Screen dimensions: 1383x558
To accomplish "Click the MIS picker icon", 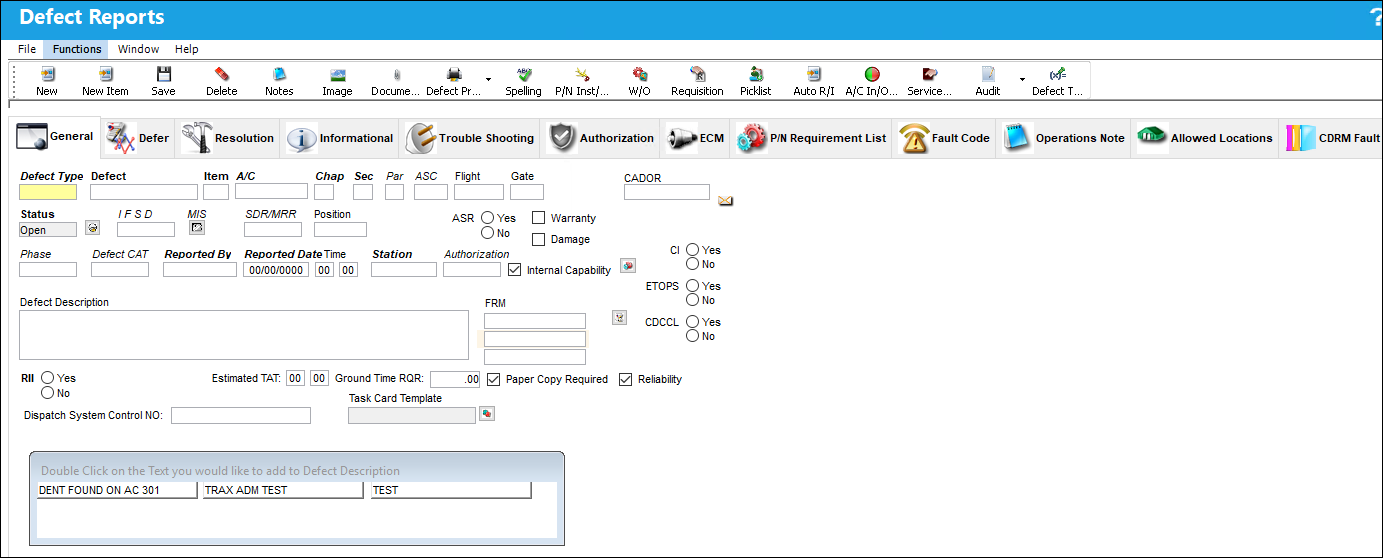I will tap(196, 228).
